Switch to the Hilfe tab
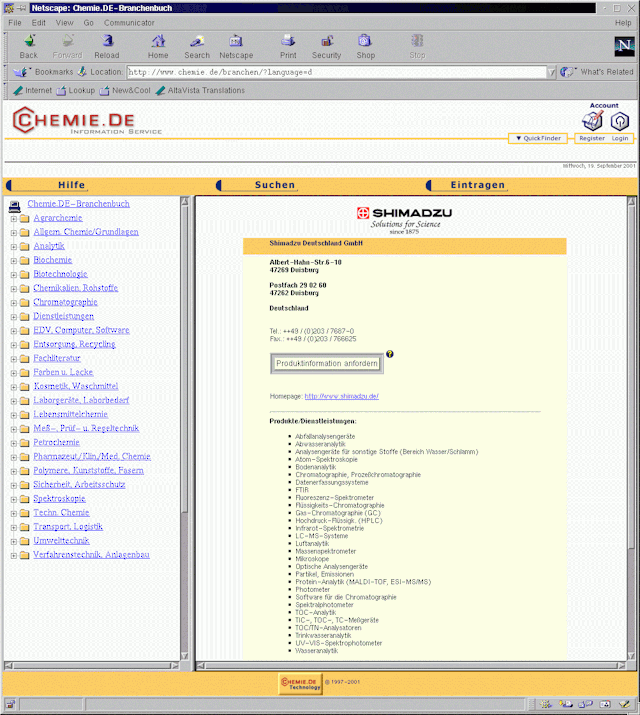The height and width of the screenshot is (715, 640). pos(72,185)
